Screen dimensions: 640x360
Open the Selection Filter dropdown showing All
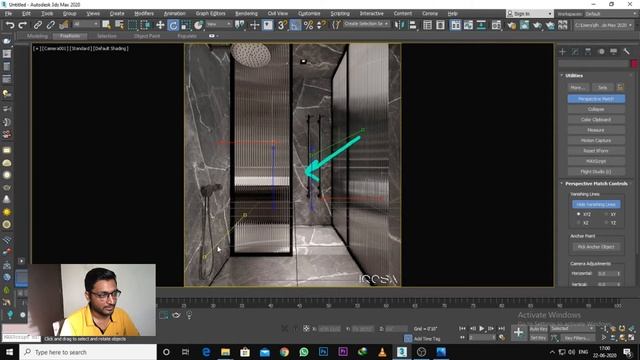click(86, 24)
